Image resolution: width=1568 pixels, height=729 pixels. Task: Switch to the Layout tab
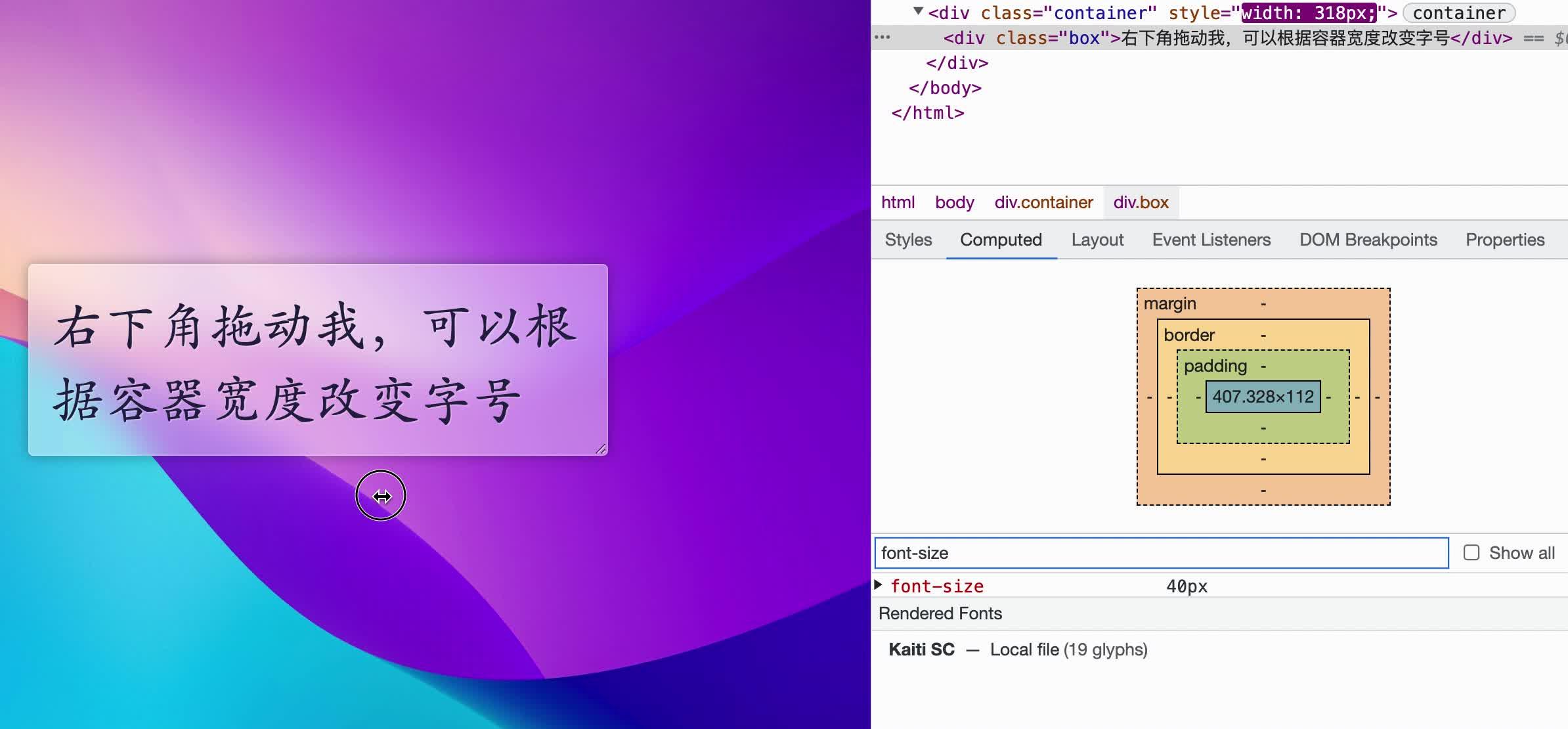1097,240
